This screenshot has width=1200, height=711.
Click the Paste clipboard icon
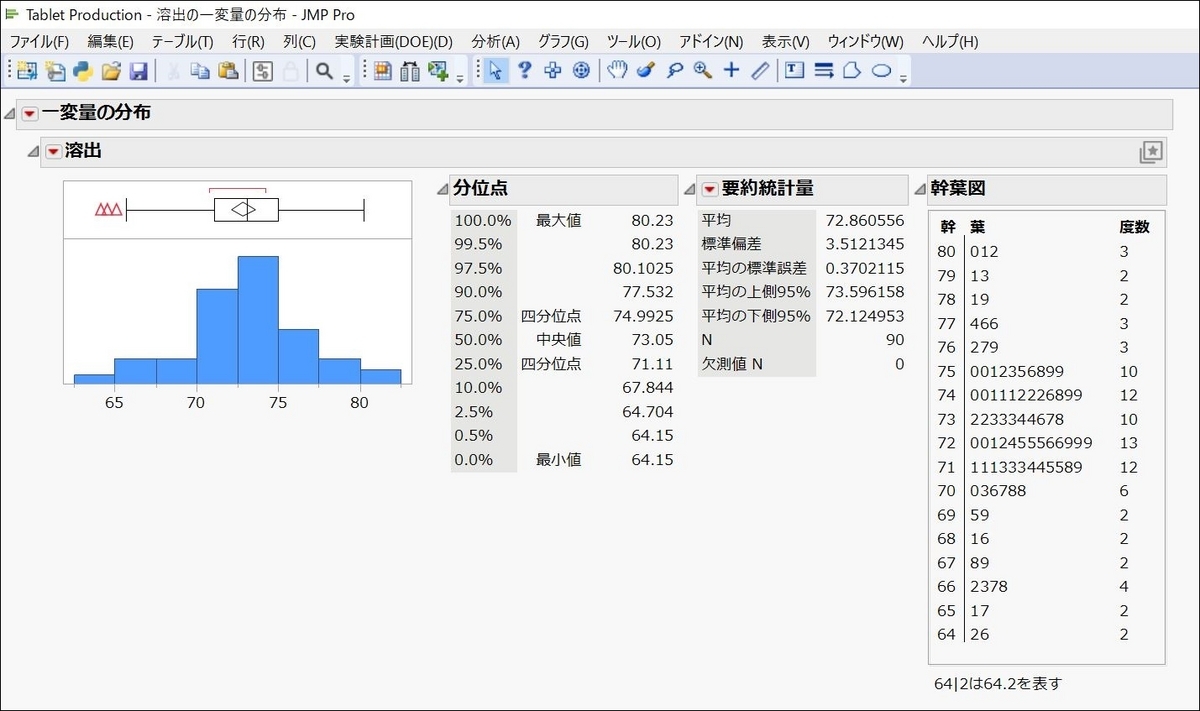coord(228,71)
